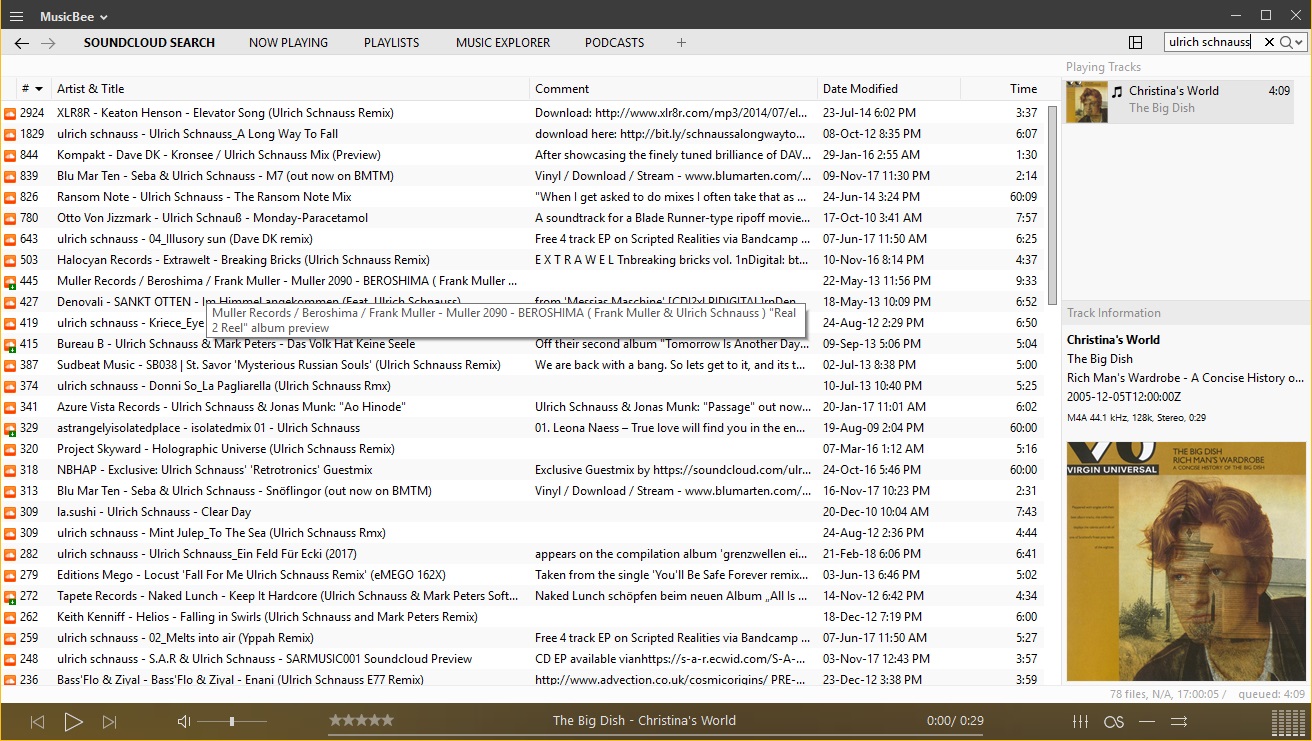Play the current track
1312x741 pixels.
[73, 722]
